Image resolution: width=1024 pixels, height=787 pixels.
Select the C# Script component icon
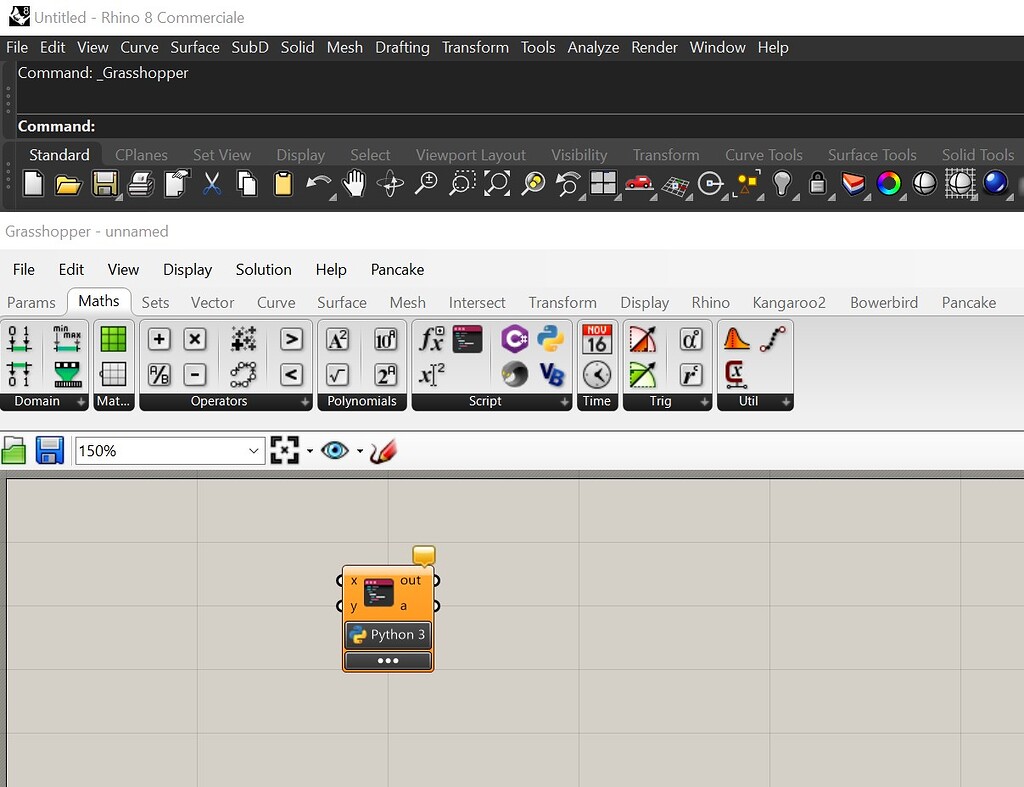tap(515, 339)
